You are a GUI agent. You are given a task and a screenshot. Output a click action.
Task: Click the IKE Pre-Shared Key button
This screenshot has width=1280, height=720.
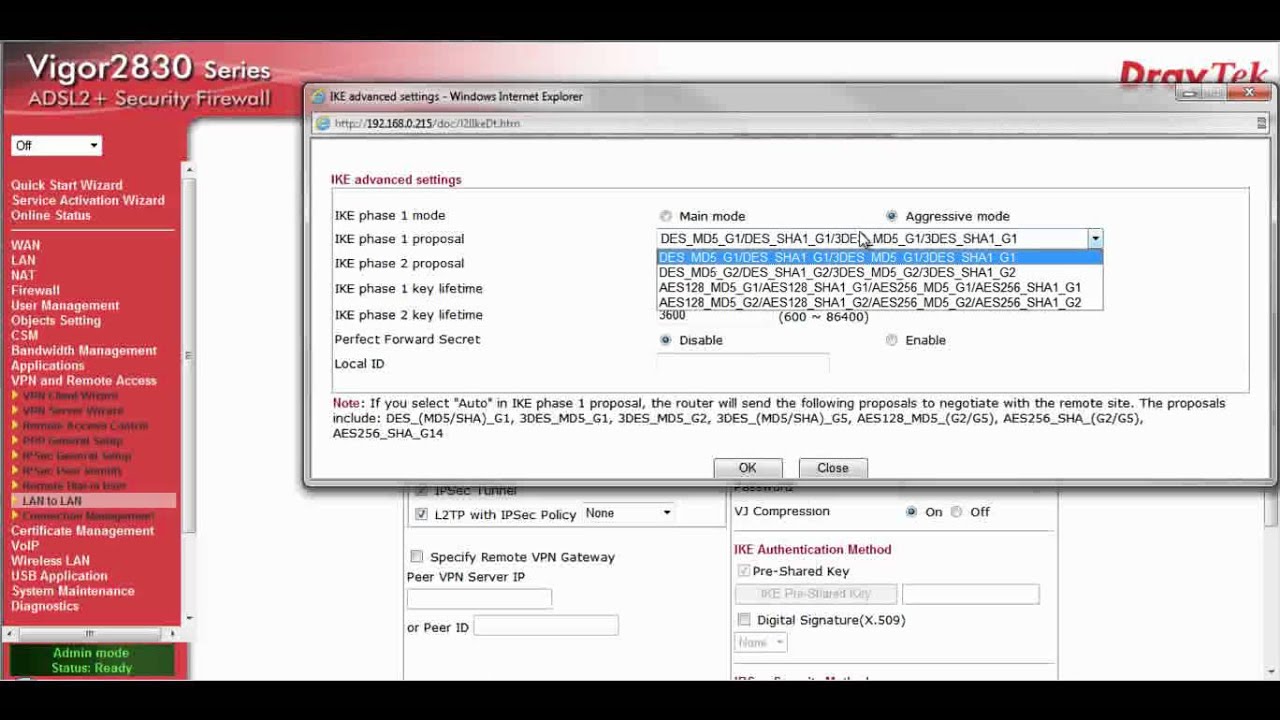(815, 594)
